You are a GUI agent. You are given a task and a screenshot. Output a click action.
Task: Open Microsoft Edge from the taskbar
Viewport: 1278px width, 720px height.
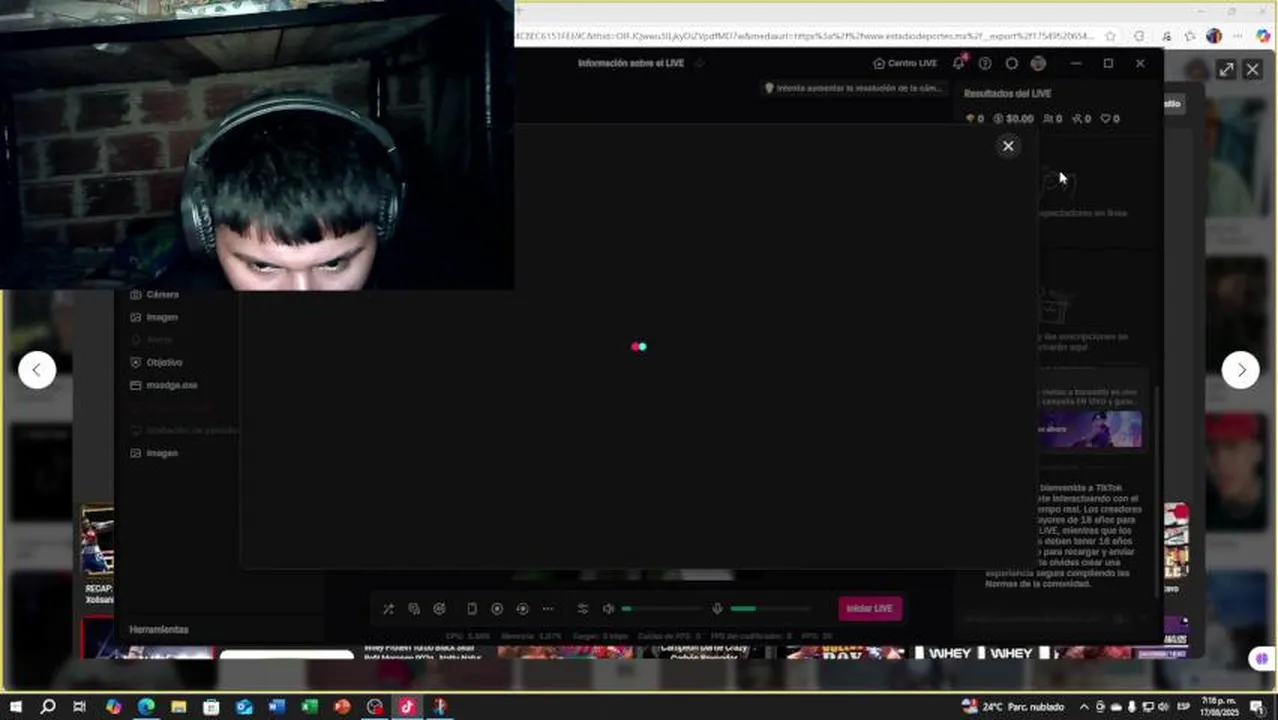point(146,707)
